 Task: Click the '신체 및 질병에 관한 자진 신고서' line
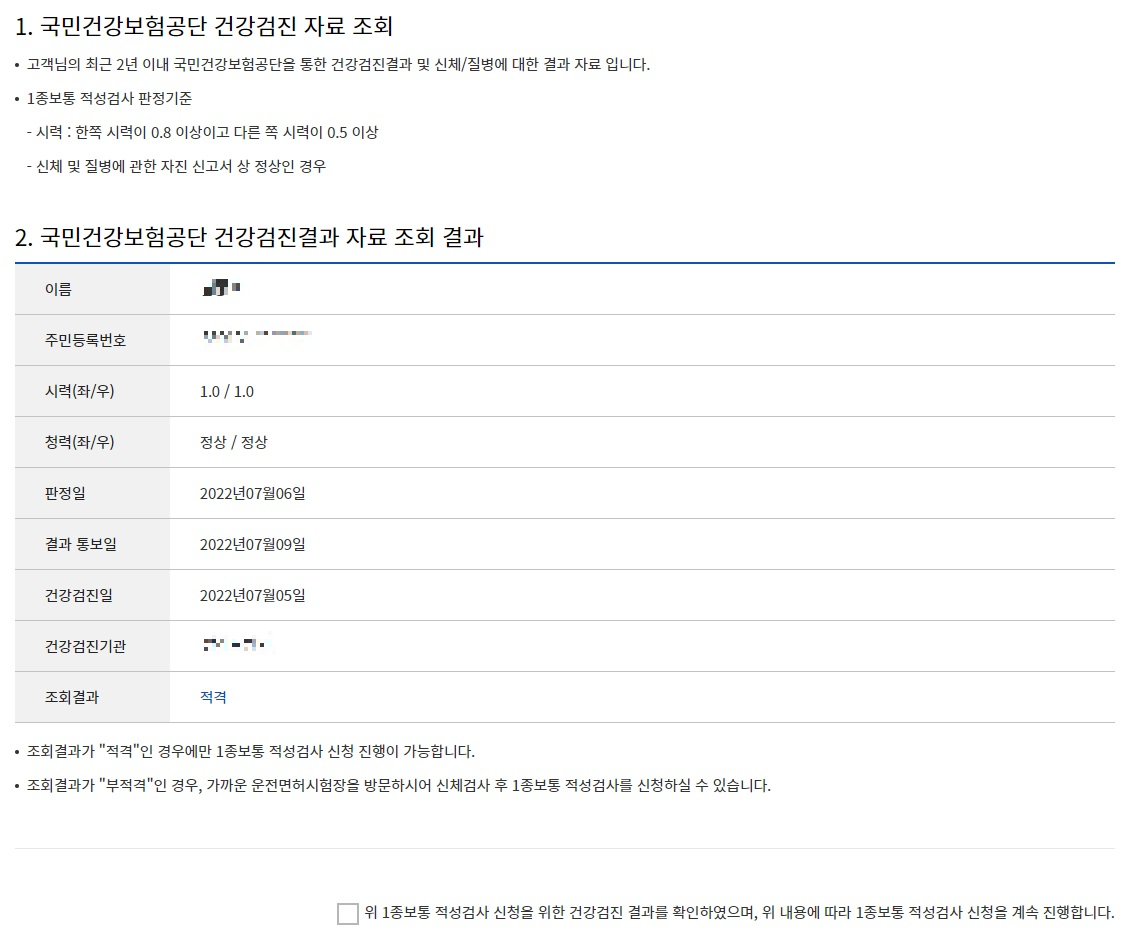(x=176, y=166)
